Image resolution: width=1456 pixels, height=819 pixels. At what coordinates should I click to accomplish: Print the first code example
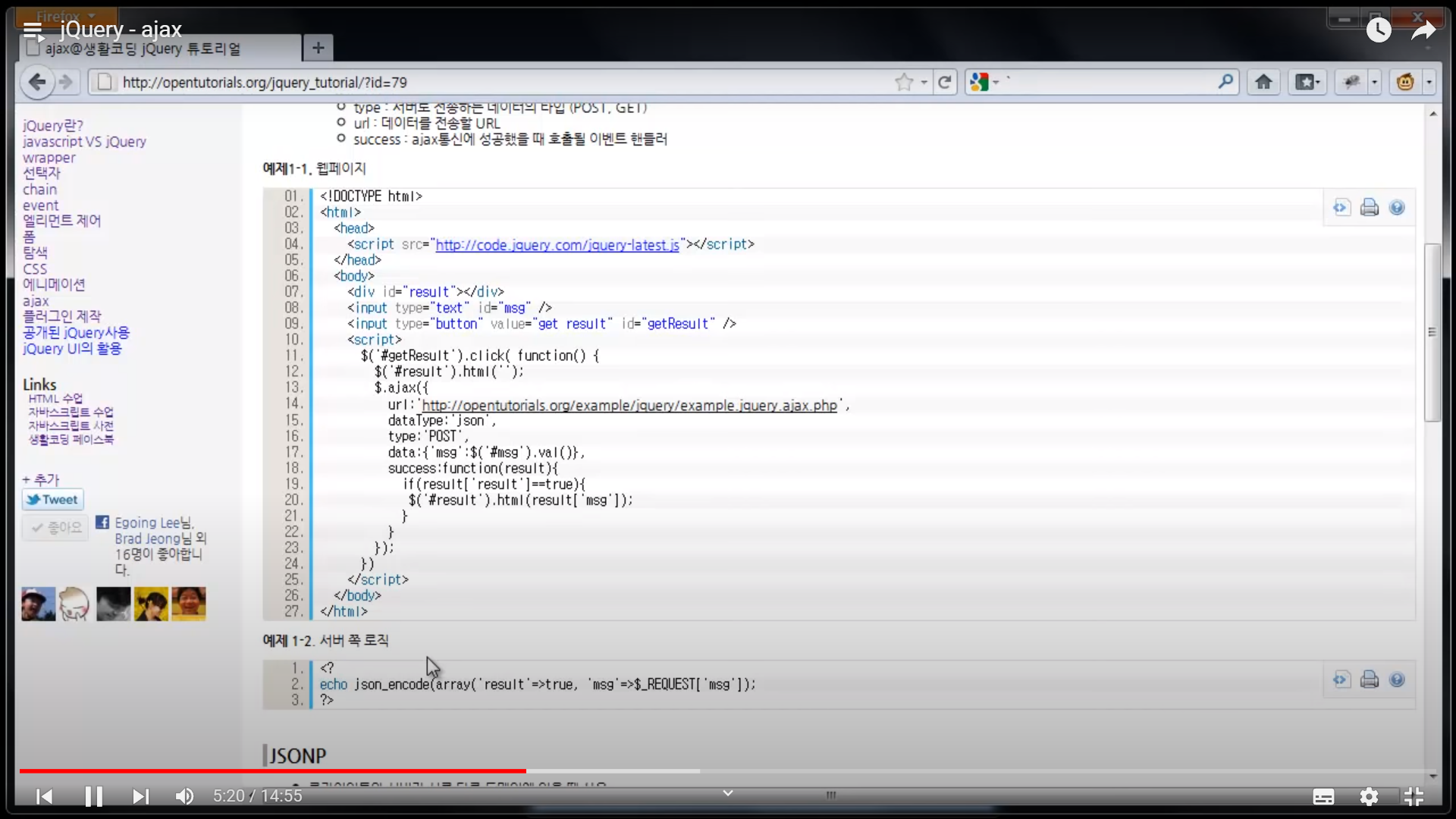tap(1369, 208)
